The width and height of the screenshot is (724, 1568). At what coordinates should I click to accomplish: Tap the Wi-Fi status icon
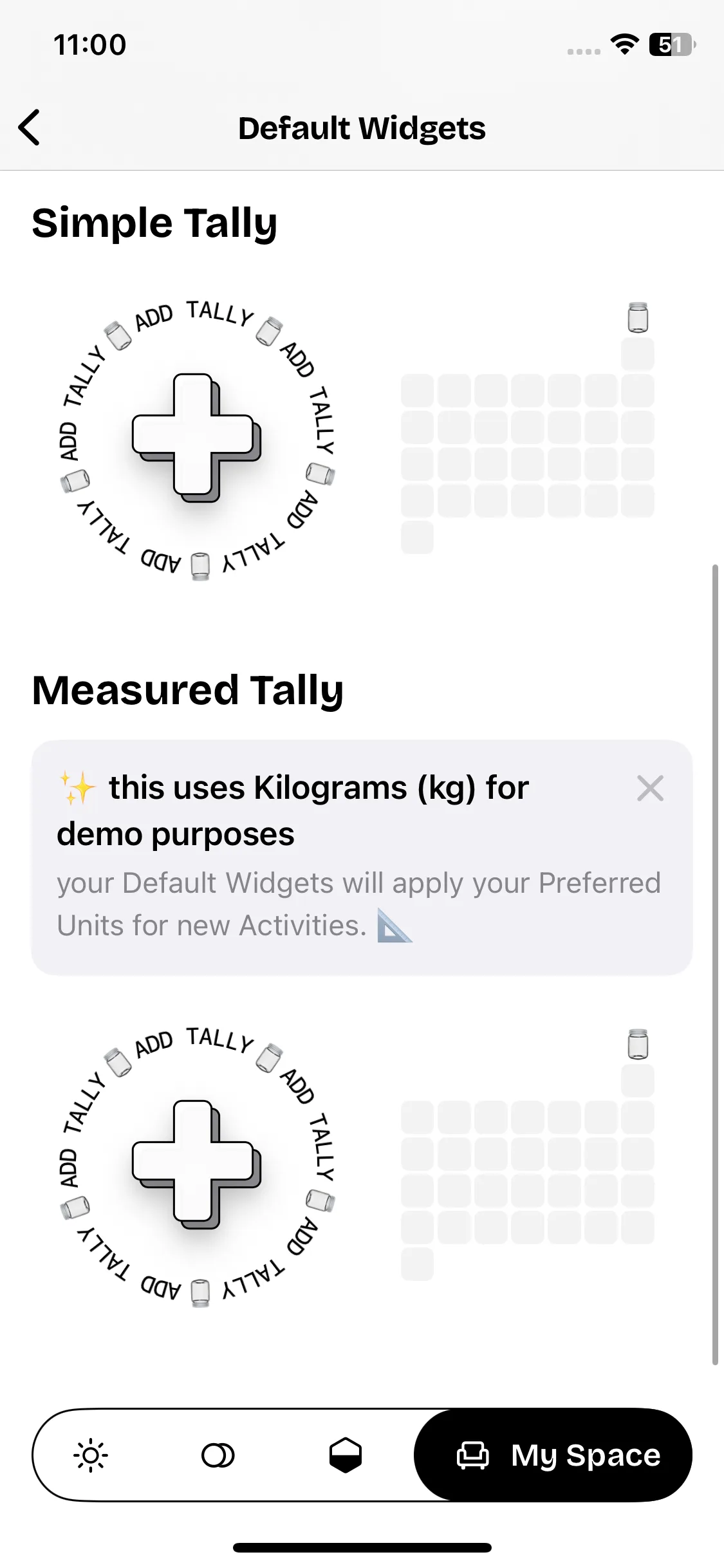(x=625, y=44)
